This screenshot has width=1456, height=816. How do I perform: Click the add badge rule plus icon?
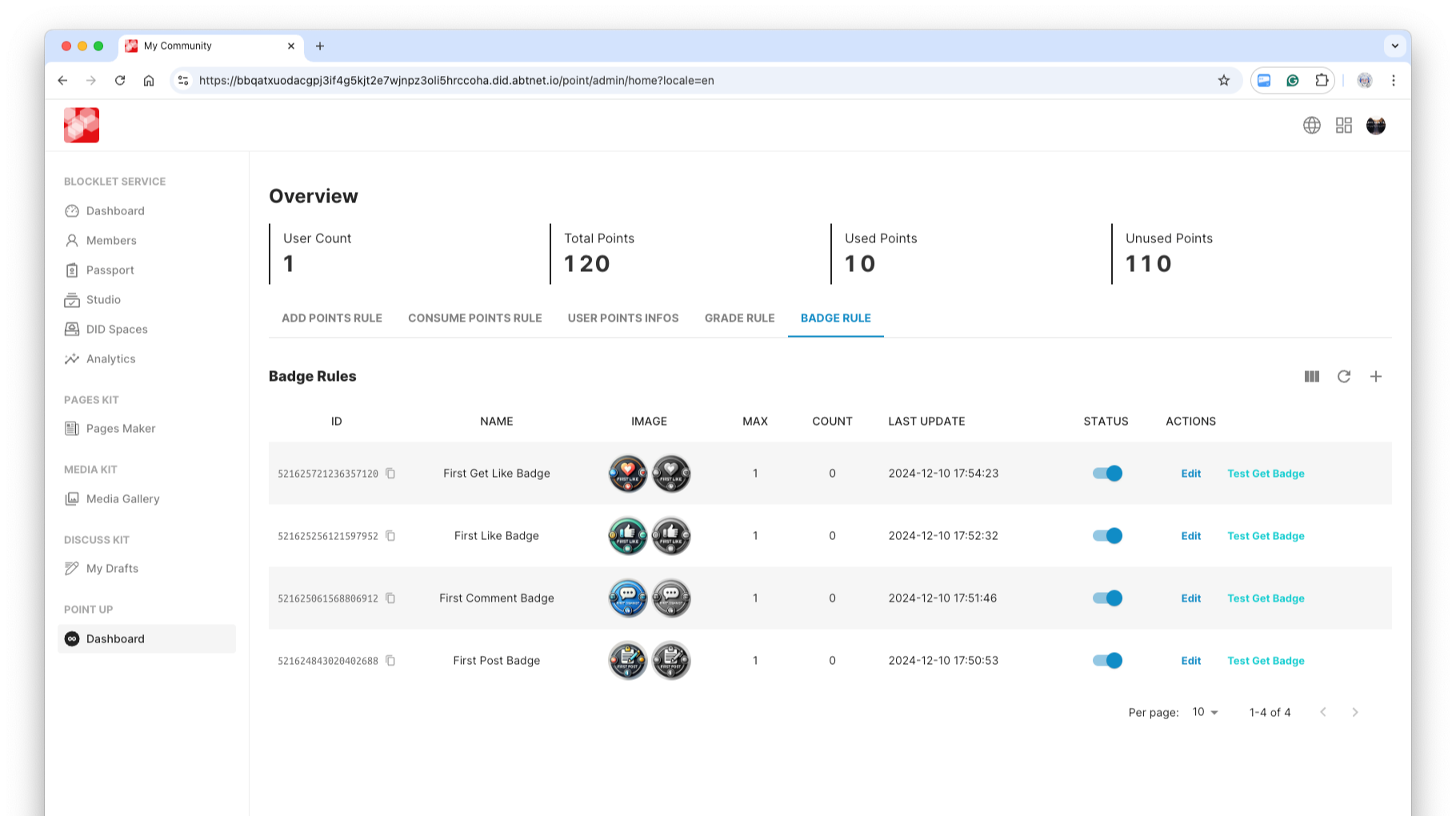[x=1375, y=376]
